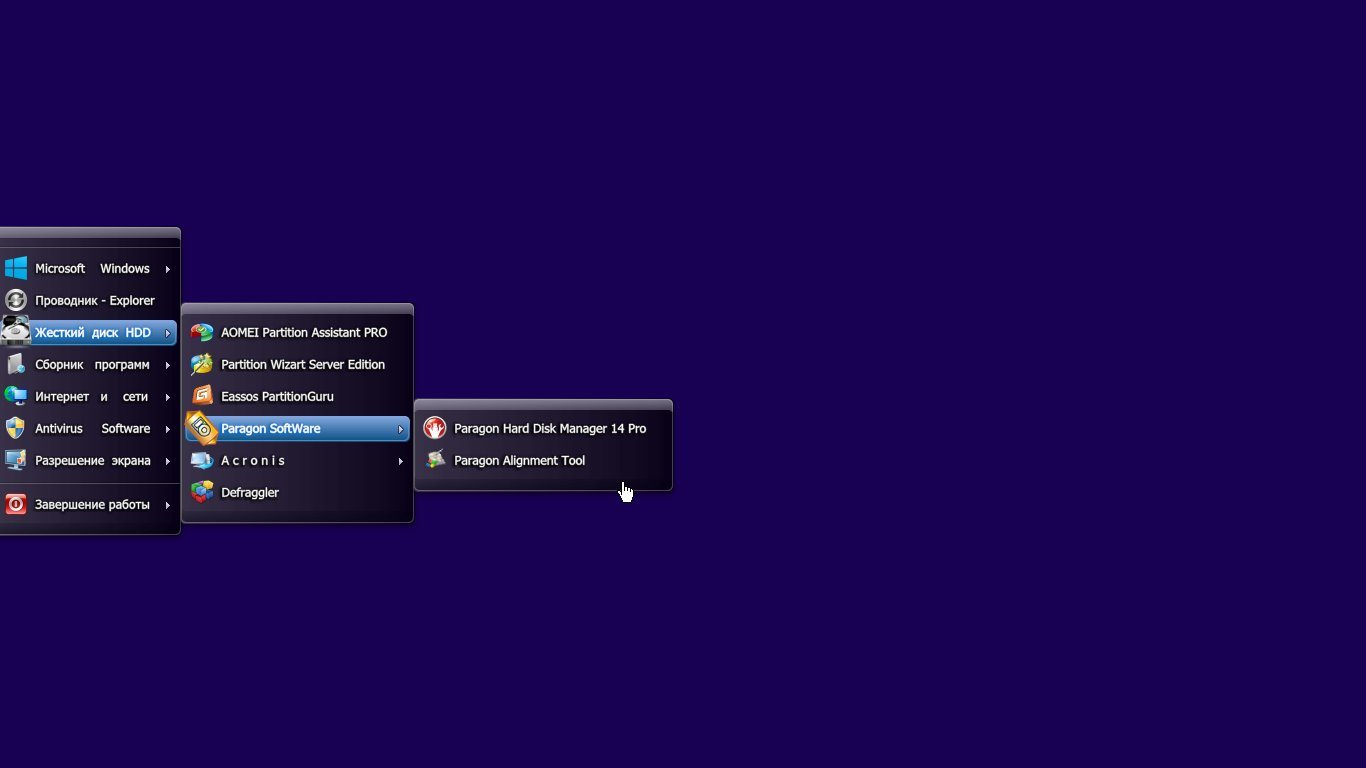The image size is (1366, 768).
Task: Expand the Acronis submenu arrow
Action: [401, 461]
